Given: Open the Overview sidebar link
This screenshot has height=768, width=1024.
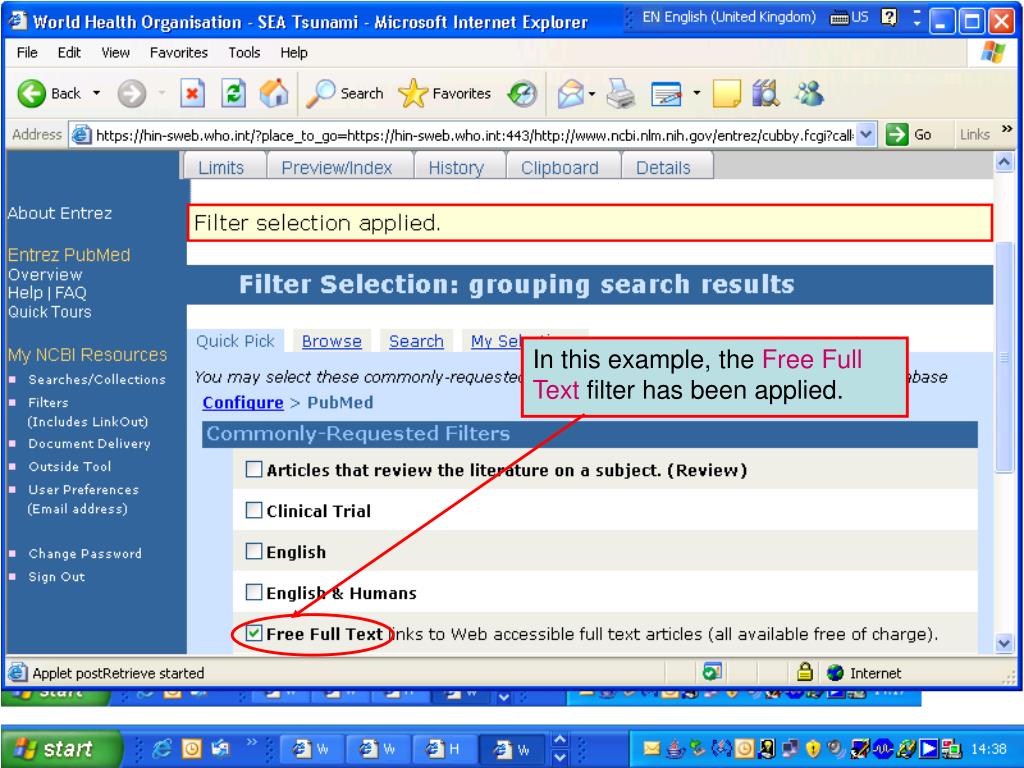Looking at the screenshot, I should [45, 274].
